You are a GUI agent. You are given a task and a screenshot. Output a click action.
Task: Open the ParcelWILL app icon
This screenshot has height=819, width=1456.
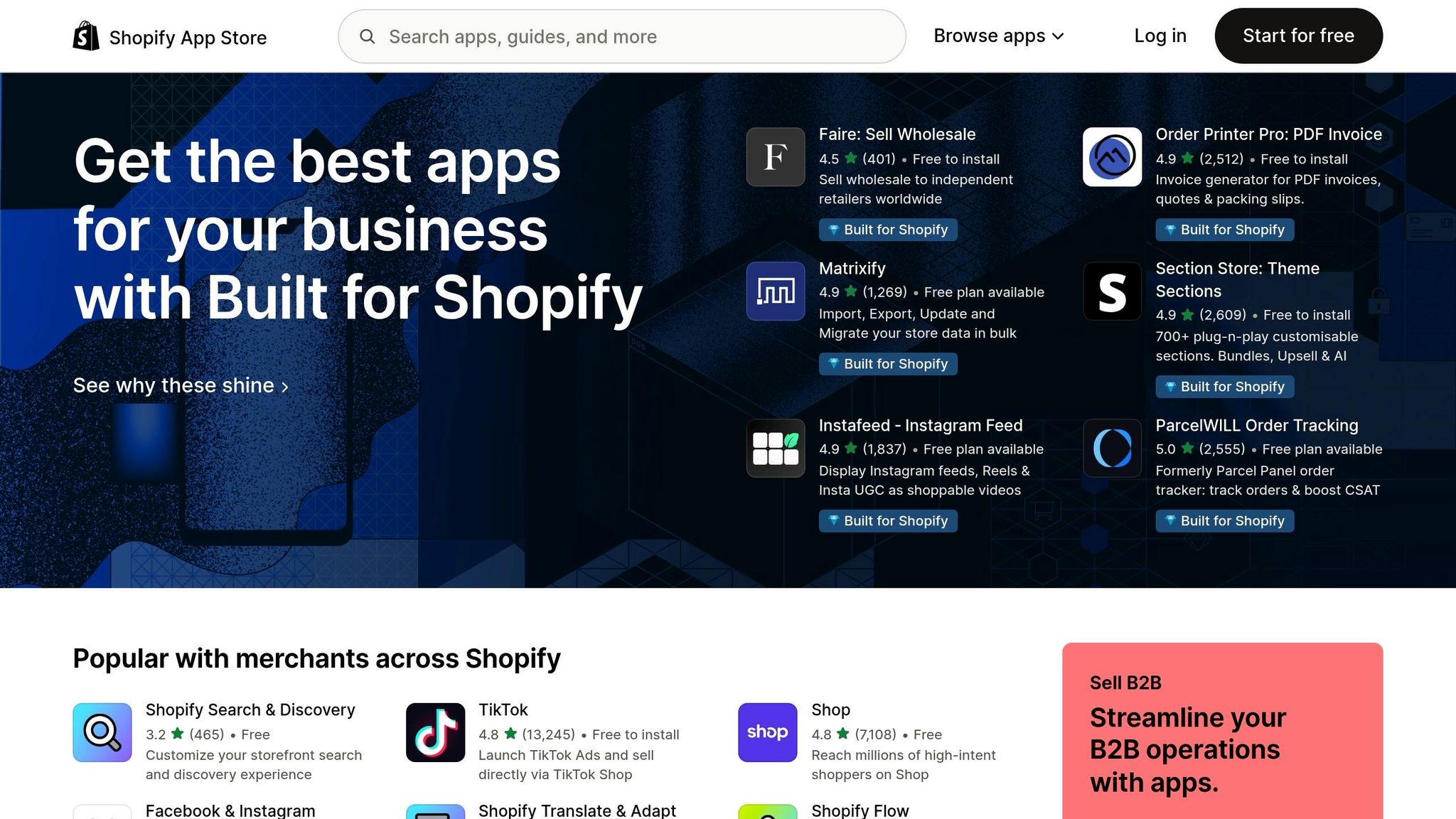(x=1112, y=448)
